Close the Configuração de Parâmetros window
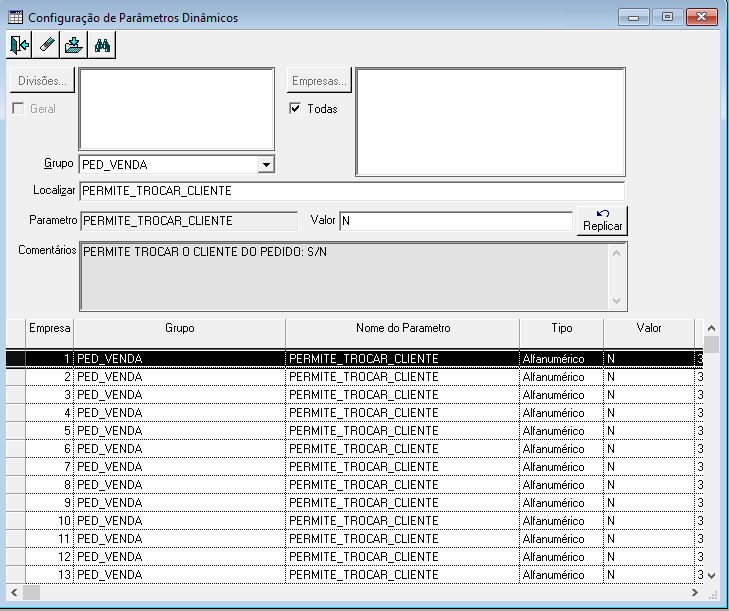 [x=702, y=17]
